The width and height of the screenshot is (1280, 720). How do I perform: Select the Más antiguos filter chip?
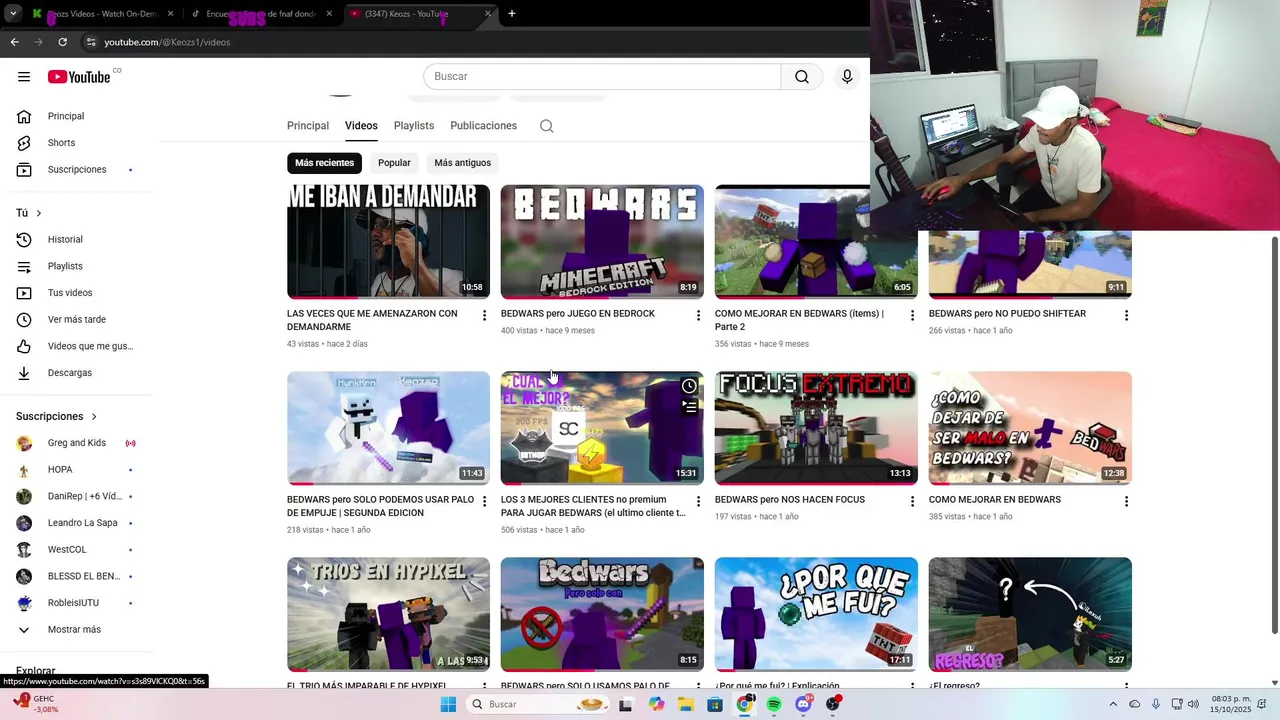pos(462,163)
